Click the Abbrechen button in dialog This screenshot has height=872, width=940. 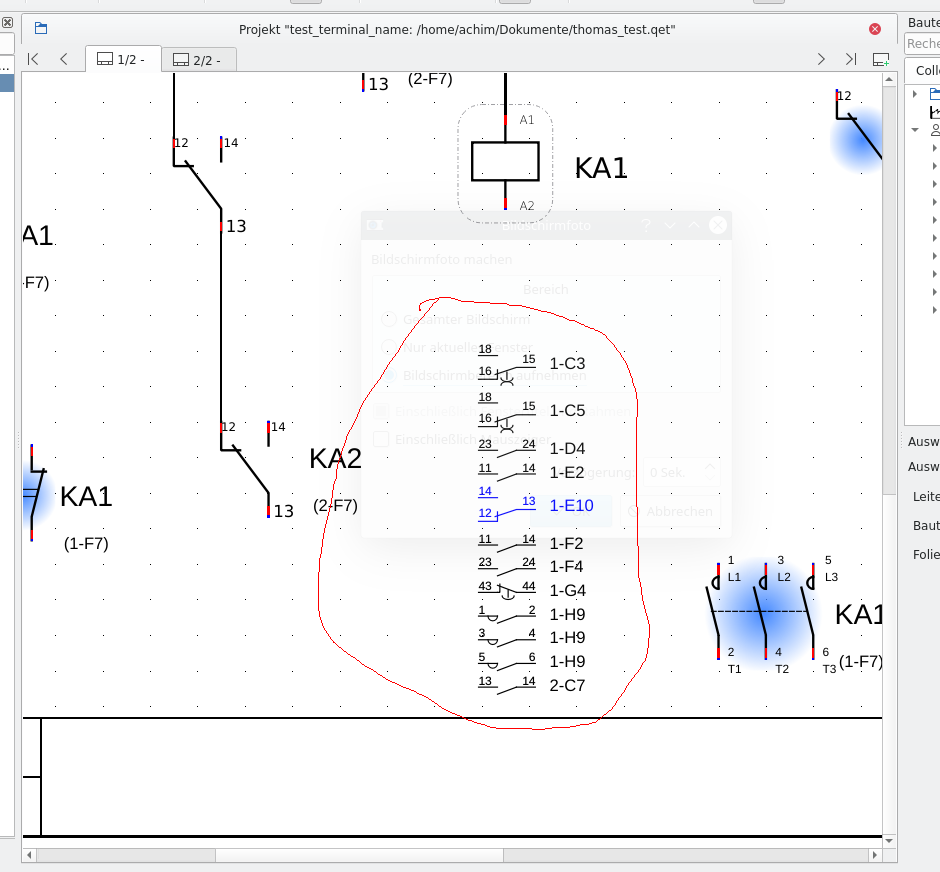point(670,511)
